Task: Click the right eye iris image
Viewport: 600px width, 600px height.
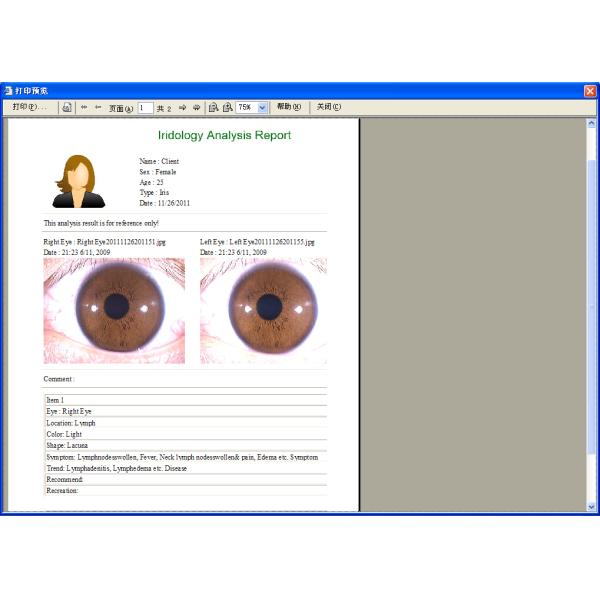Action: 114,311
